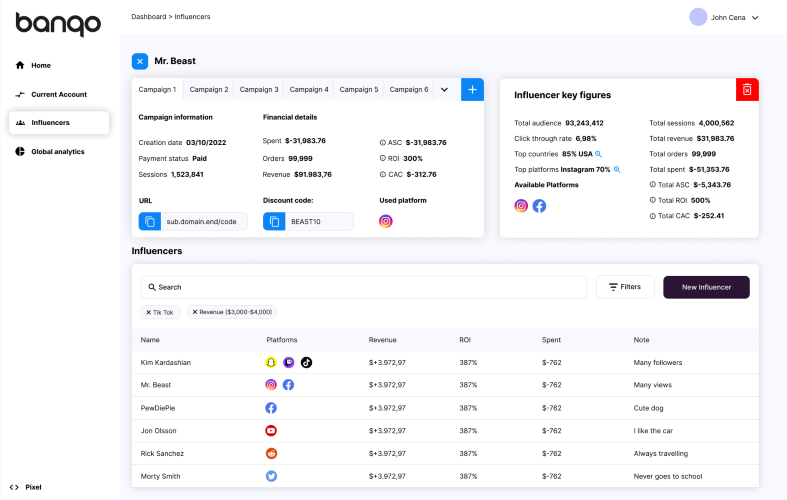Image resolution: width=787 pixels, height=500 pixels.
Task: Show info for Total CAC
Action: click(x=652, y=216)
